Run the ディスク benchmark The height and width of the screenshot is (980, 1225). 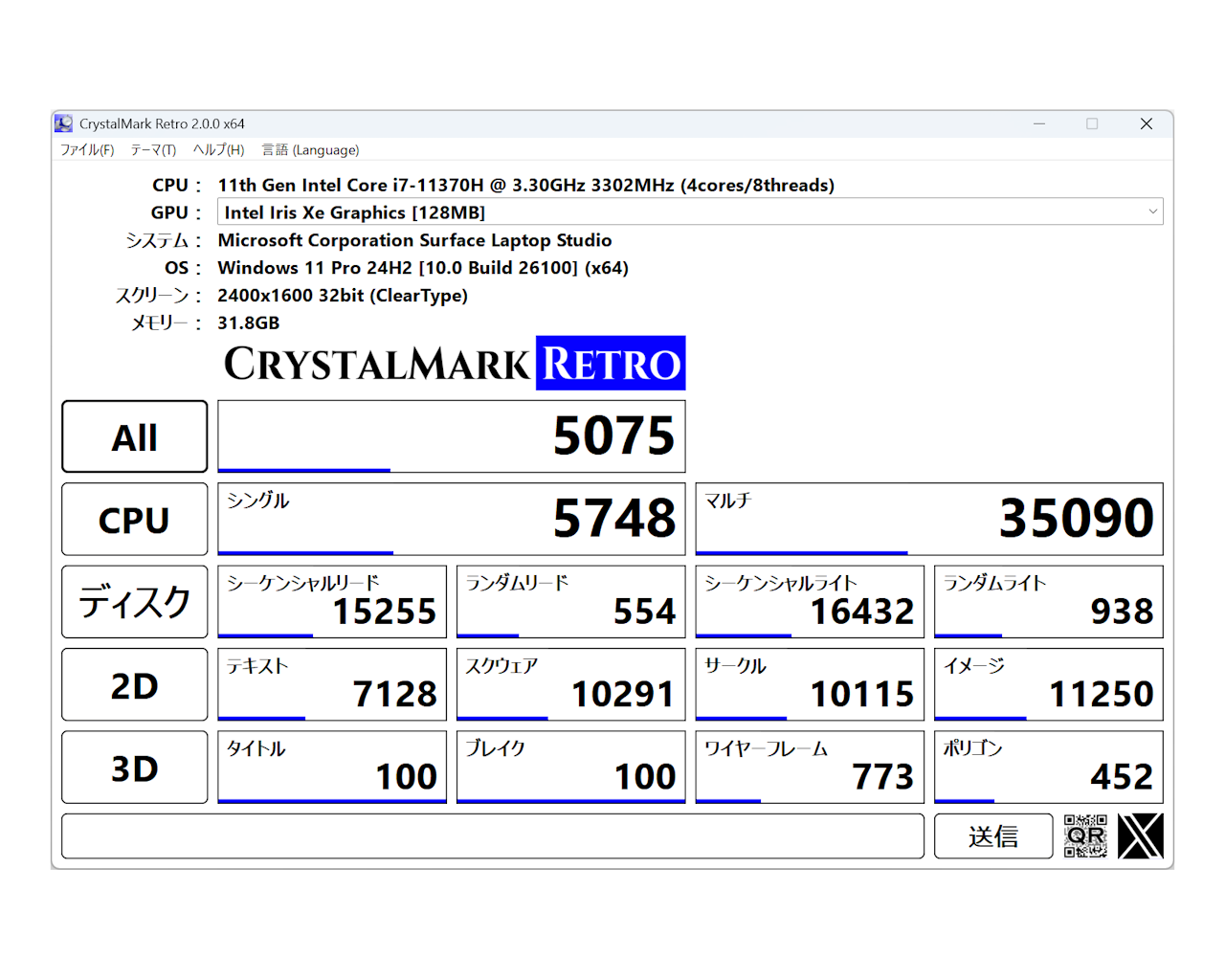[x=134, y=601]
